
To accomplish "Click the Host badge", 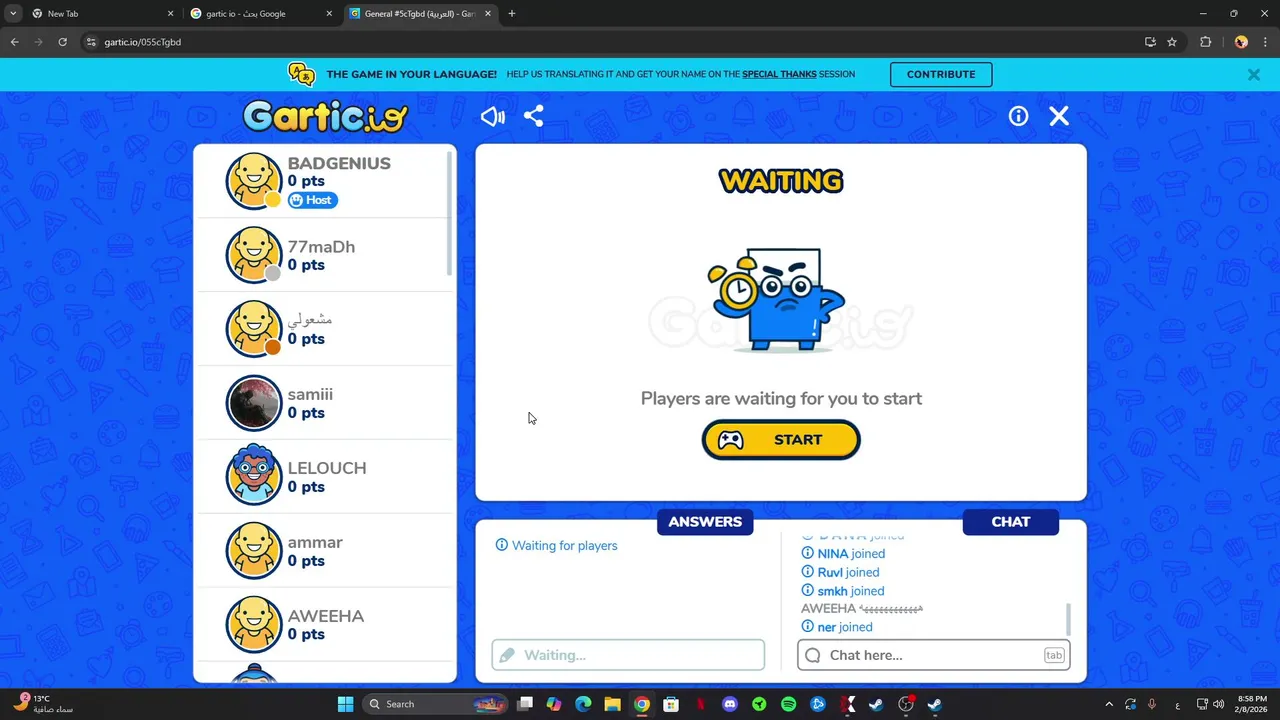I will pyautogui.click(x=313, y=200).
